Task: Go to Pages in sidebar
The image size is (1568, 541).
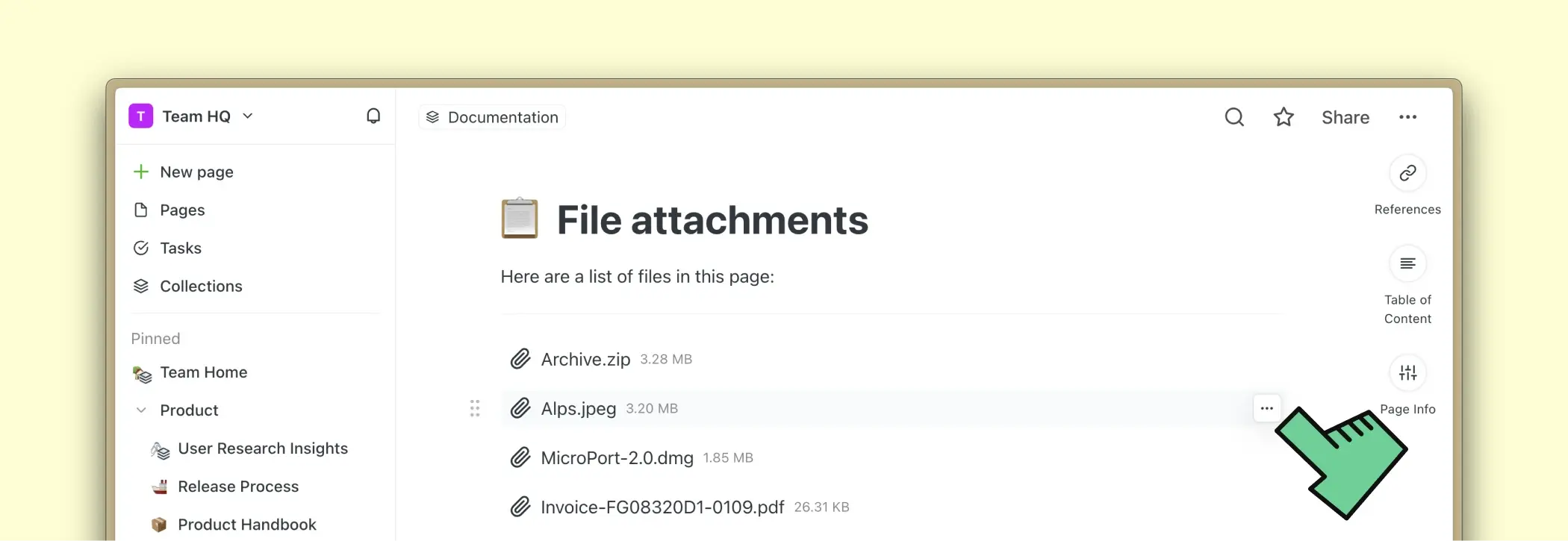Action: point(182,210)
